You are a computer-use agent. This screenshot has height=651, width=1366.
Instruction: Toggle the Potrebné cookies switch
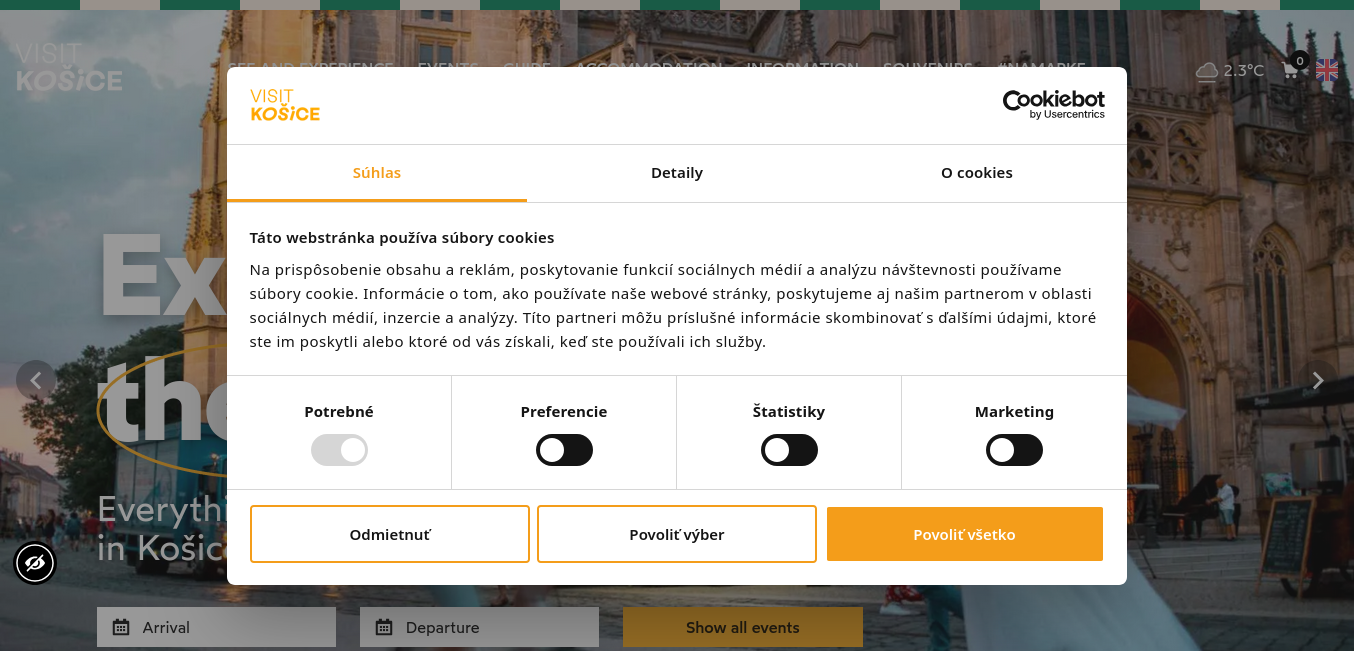tap(339, 450)
